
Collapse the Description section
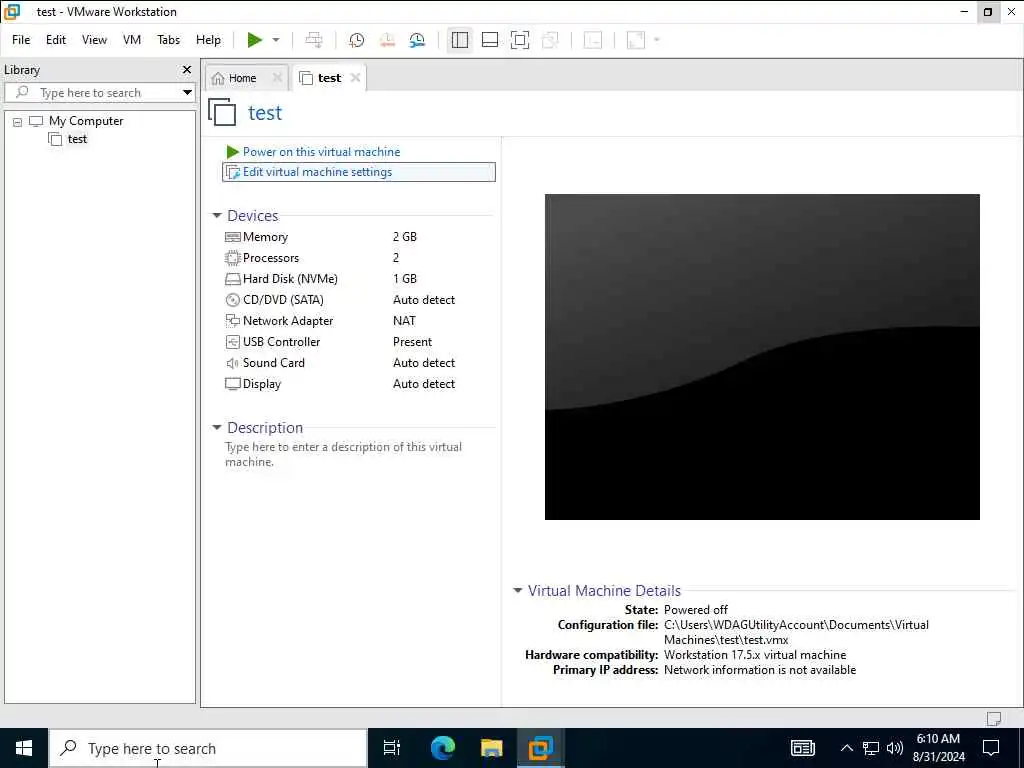[x=217, y=428]
